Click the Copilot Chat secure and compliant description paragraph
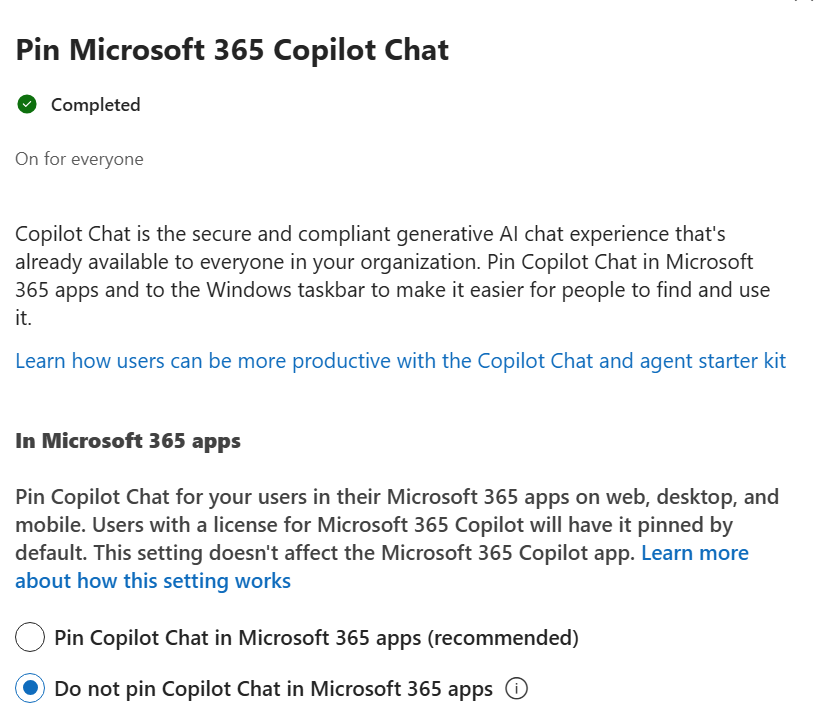The height and width of the screenshot is (721, 822). (393, 275)
